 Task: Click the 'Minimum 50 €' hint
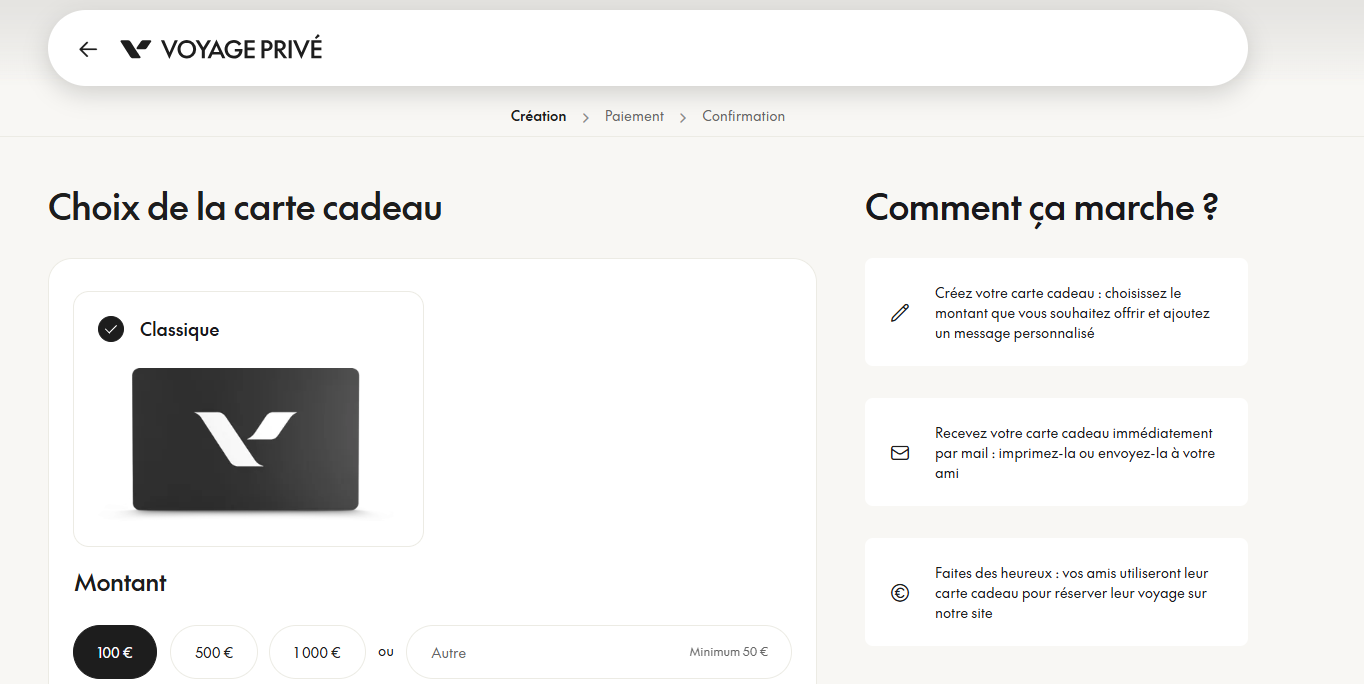coord(728,652)
